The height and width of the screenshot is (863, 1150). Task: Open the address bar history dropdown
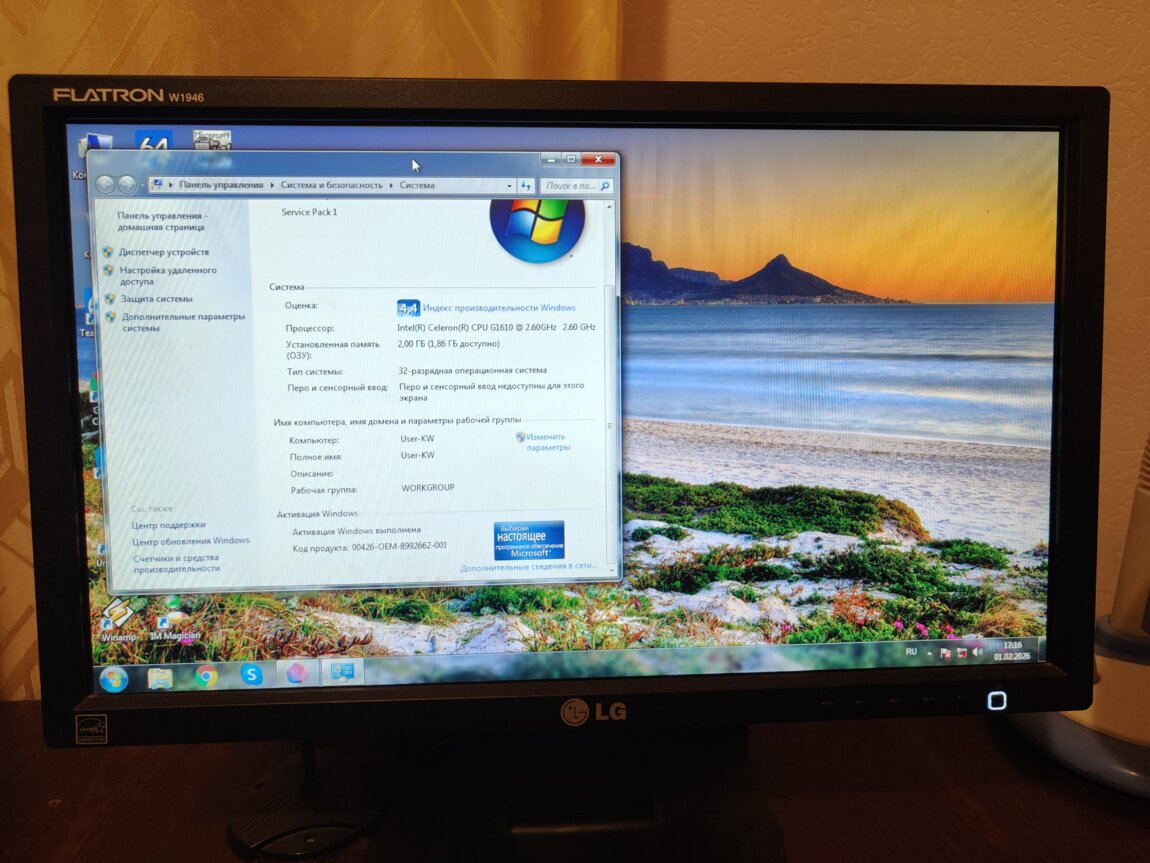point(509,186)
